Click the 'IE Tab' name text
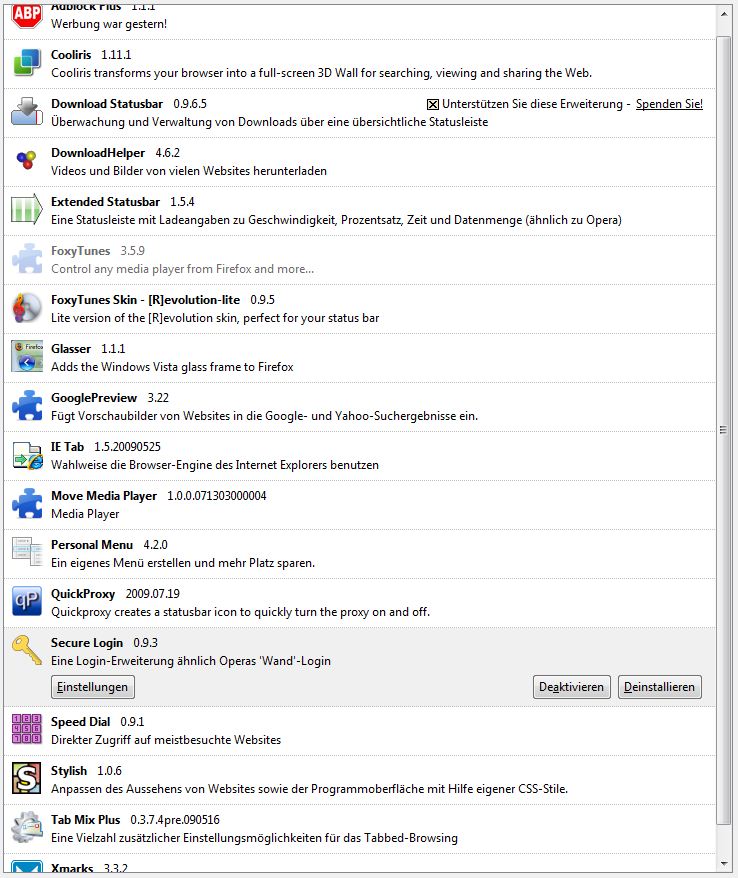The image size is (738, 878). [67, 447]
